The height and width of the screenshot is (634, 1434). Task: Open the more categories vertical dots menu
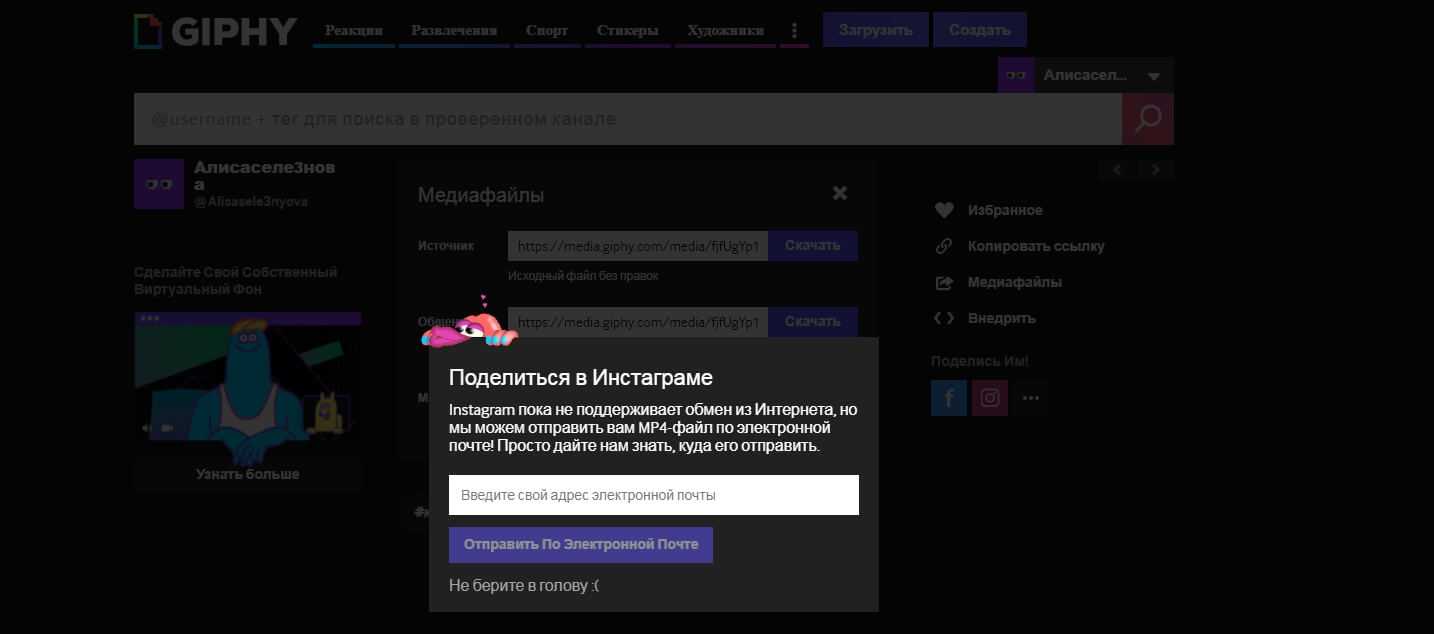794,30
